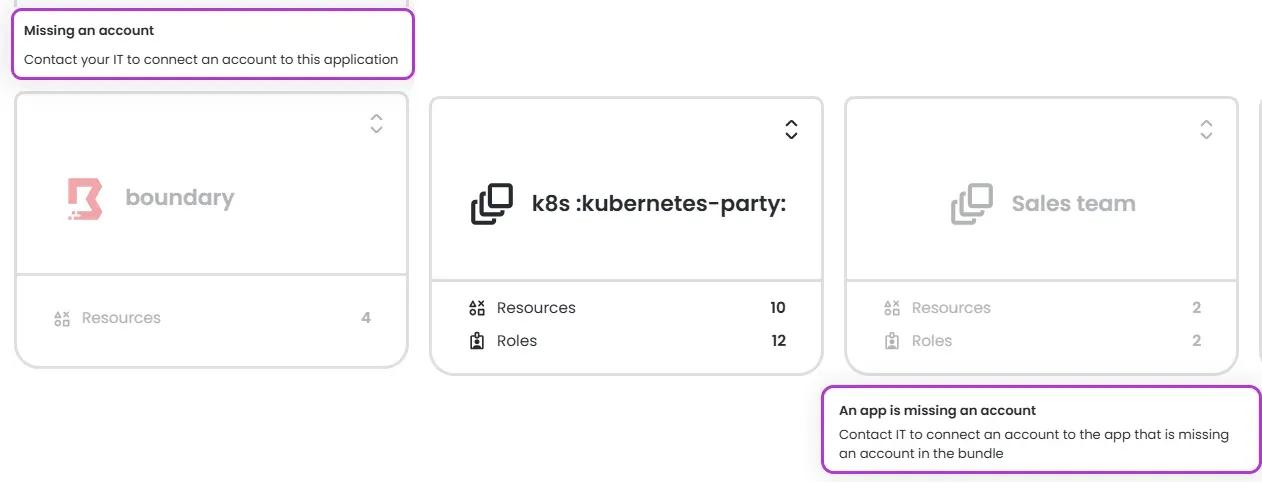
Task: Open the k8s :kubernetes-party: bundle title
Action: (659, 204)
